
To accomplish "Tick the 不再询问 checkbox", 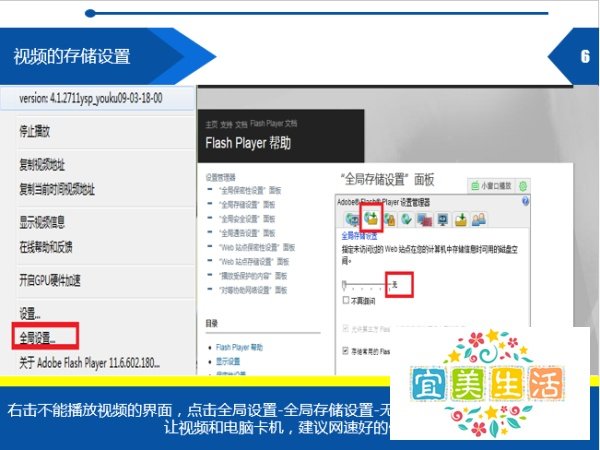I will pyautogui.click(x=346, y=300).
